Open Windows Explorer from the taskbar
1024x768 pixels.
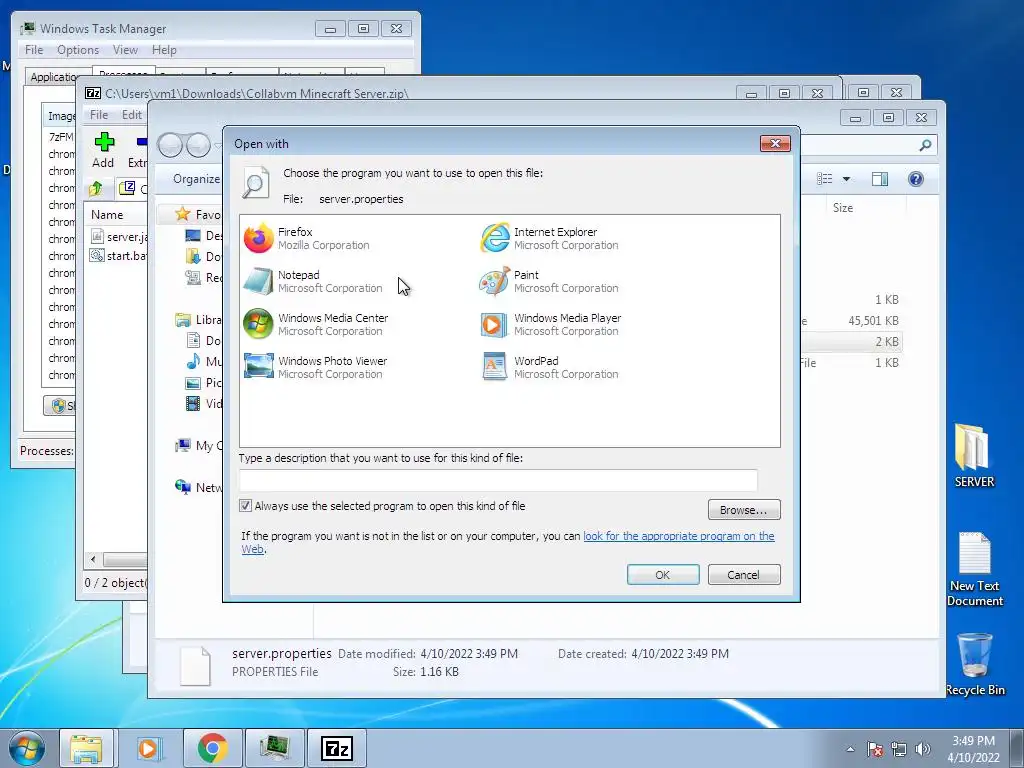coord(87,748)
